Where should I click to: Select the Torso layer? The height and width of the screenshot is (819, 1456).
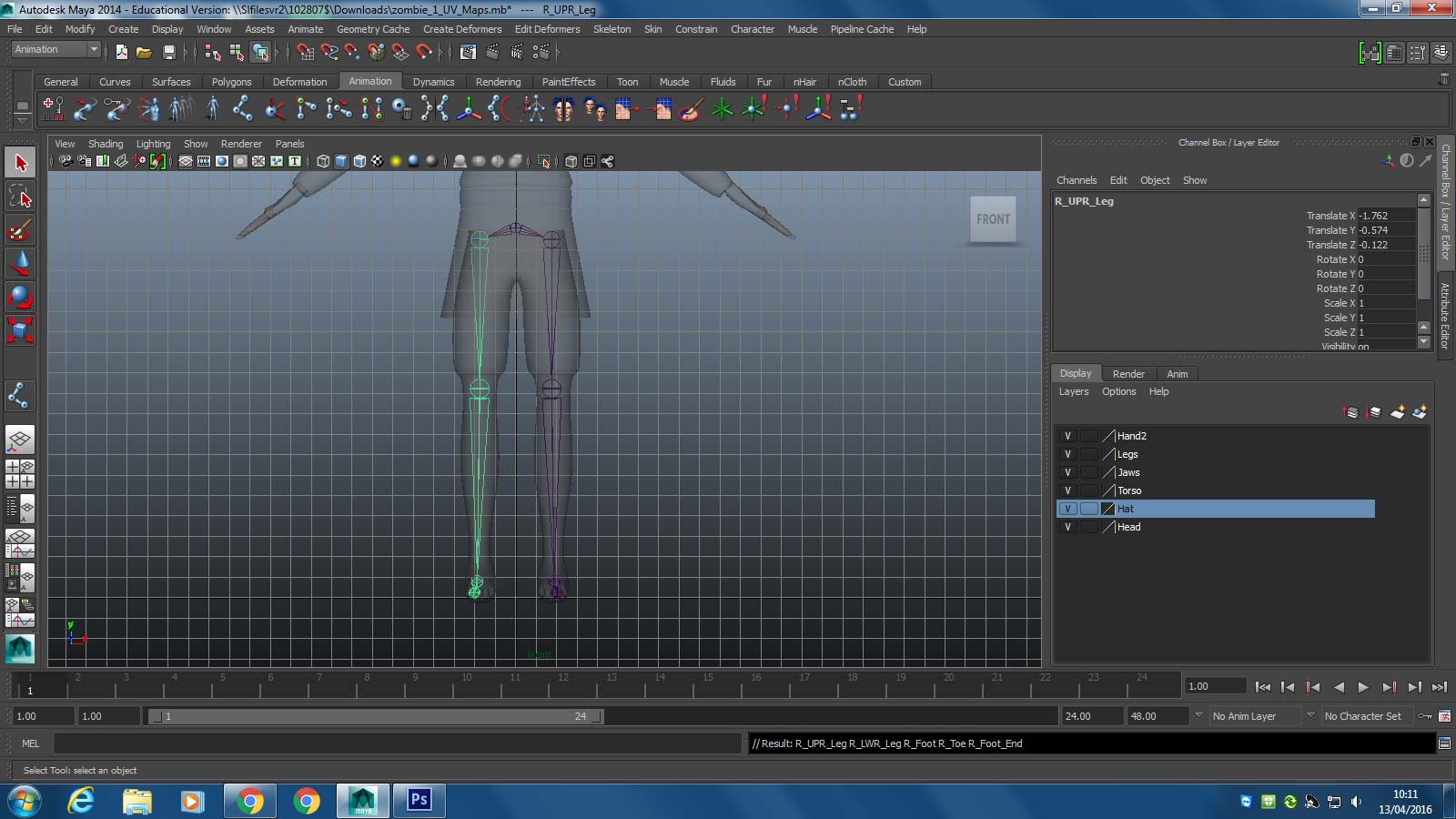click(1129, 490)
